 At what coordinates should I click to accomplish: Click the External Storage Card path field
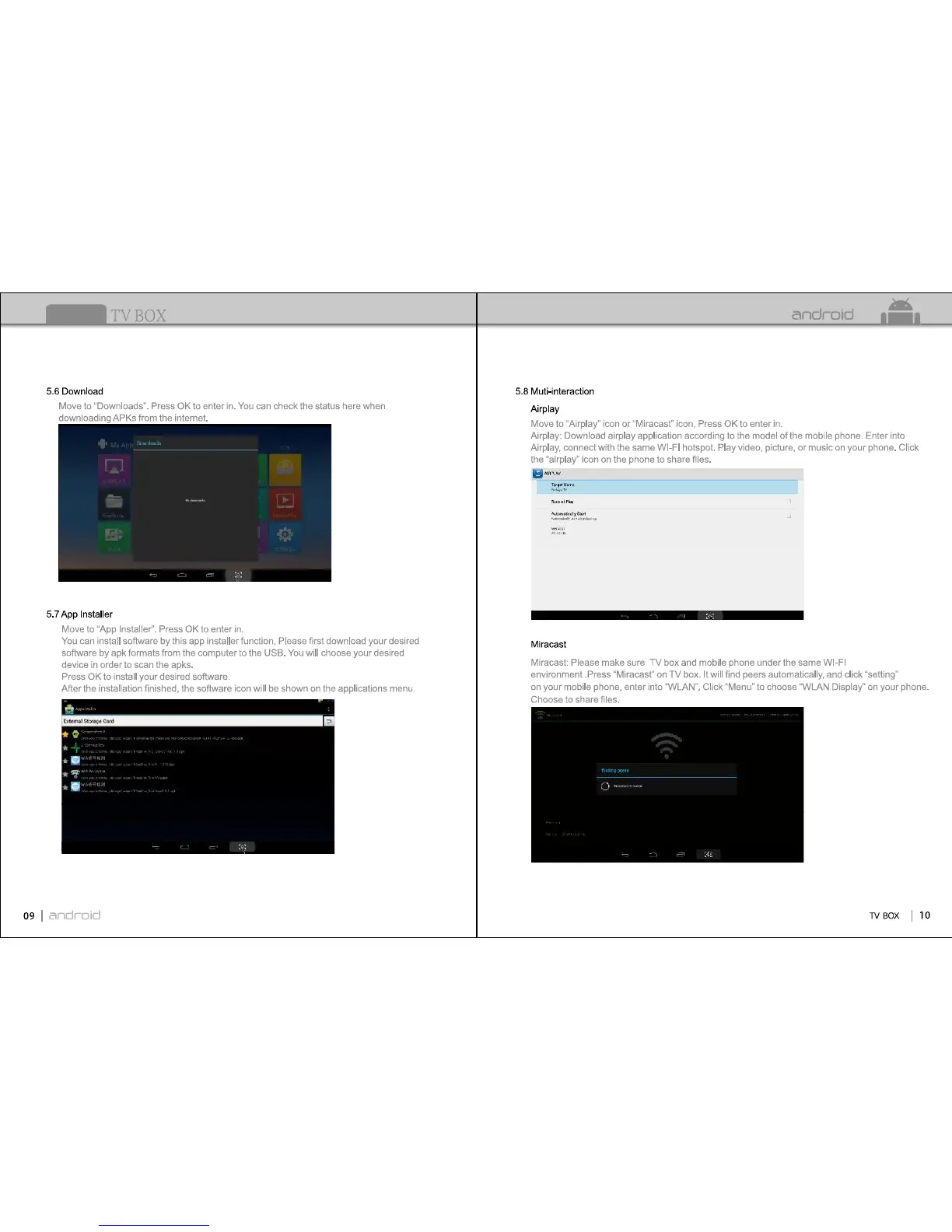[x=192, y=722]
